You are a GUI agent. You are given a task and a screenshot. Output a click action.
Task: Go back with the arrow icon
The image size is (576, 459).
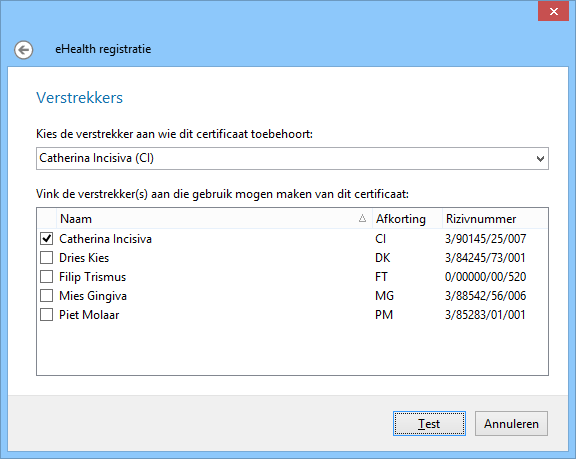24,50
